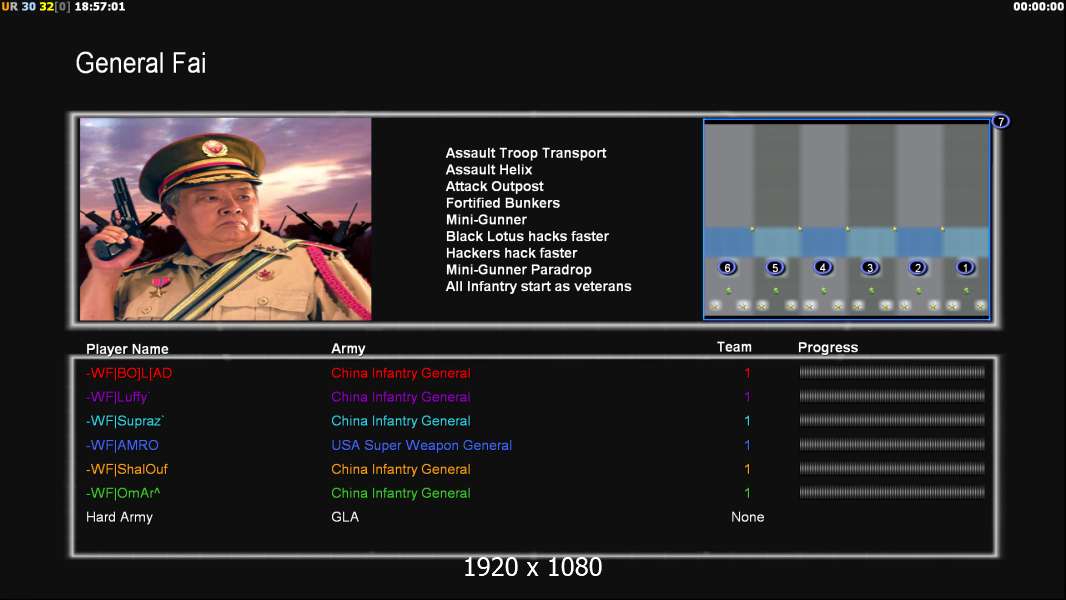Click team "None" for Hard Army
The height and width of the screenshot is (600, 1066).
(x=747, y=517)
